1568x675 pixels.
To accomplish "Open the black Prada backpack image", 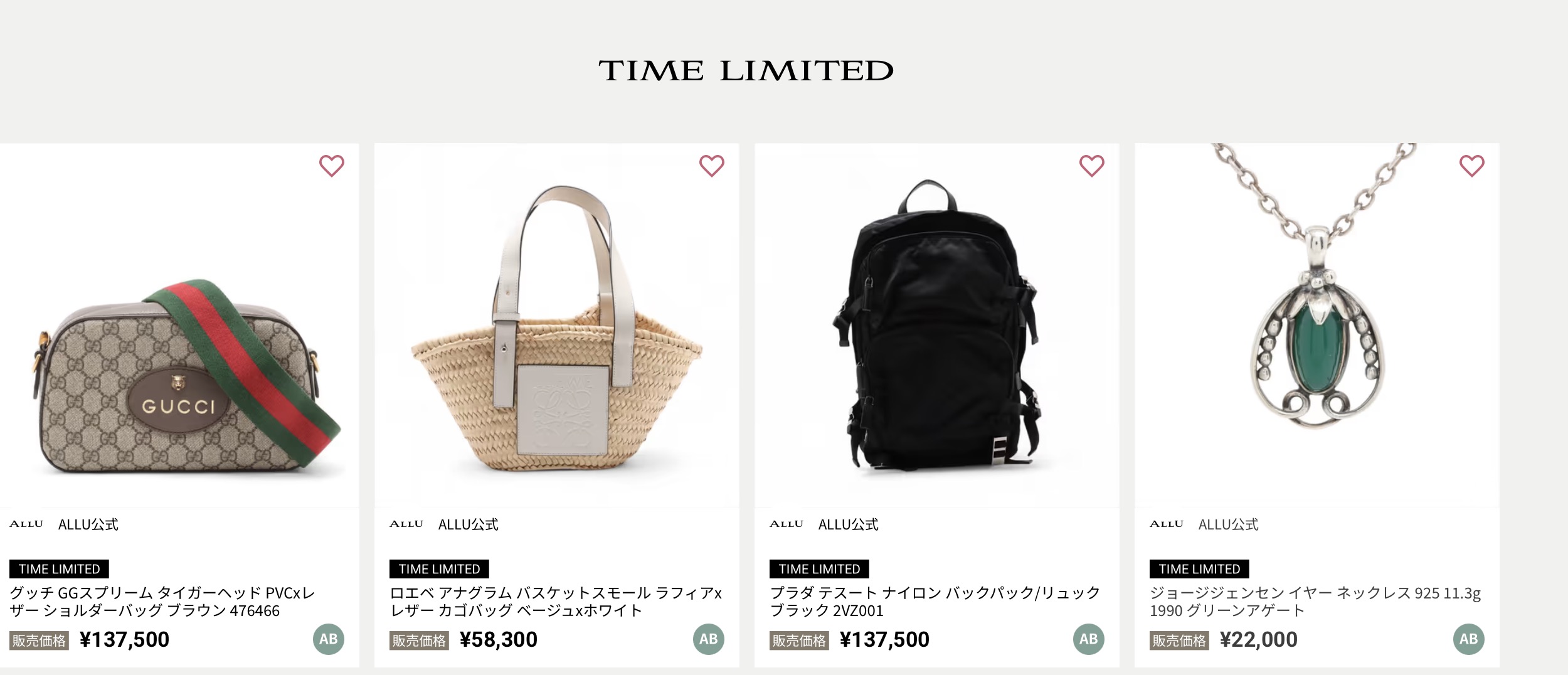I will pos(937,326).
